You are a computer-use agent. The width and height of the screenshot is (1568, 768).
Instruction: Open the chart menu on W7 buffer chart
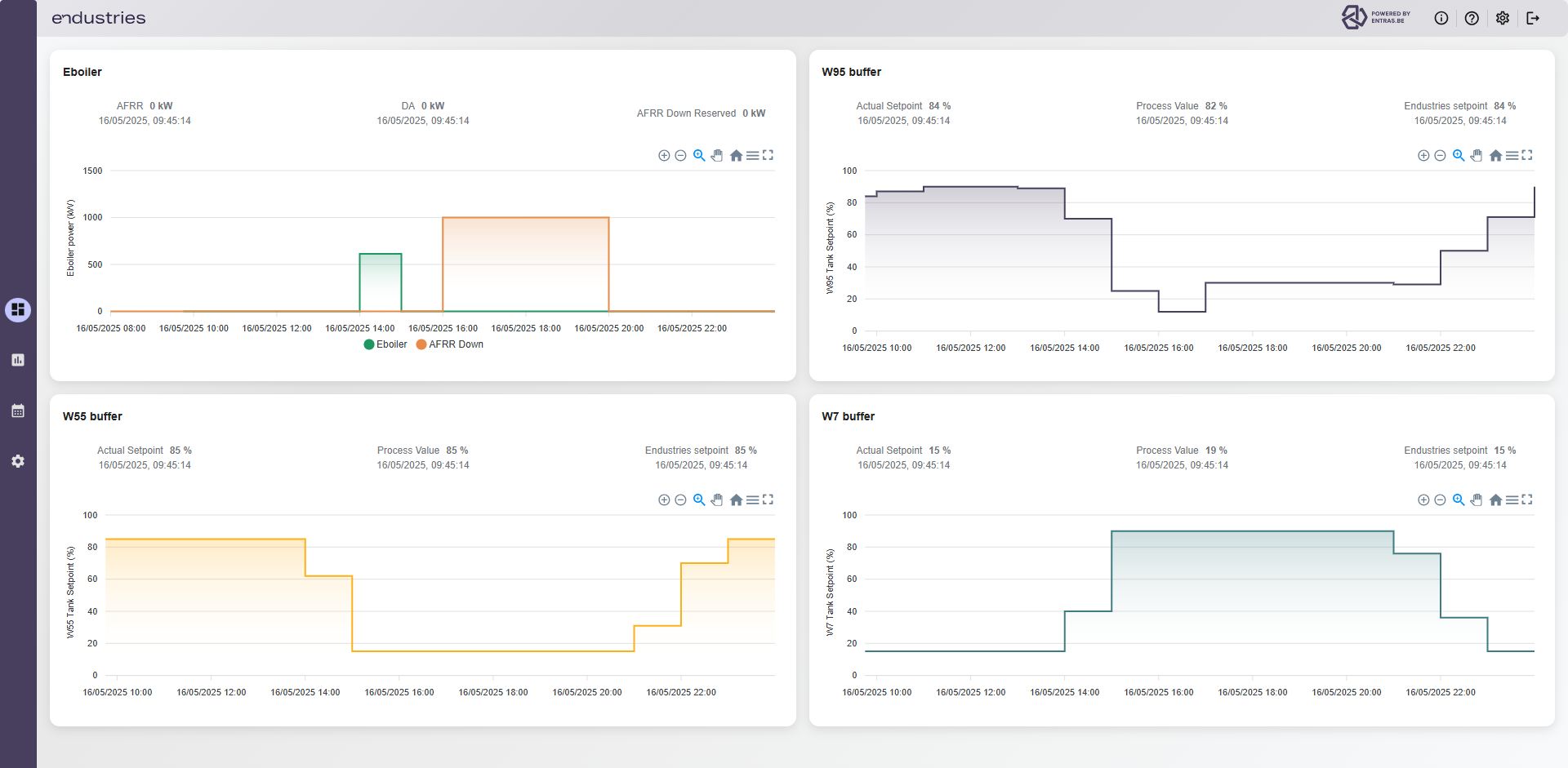[x=1512, y=499]
